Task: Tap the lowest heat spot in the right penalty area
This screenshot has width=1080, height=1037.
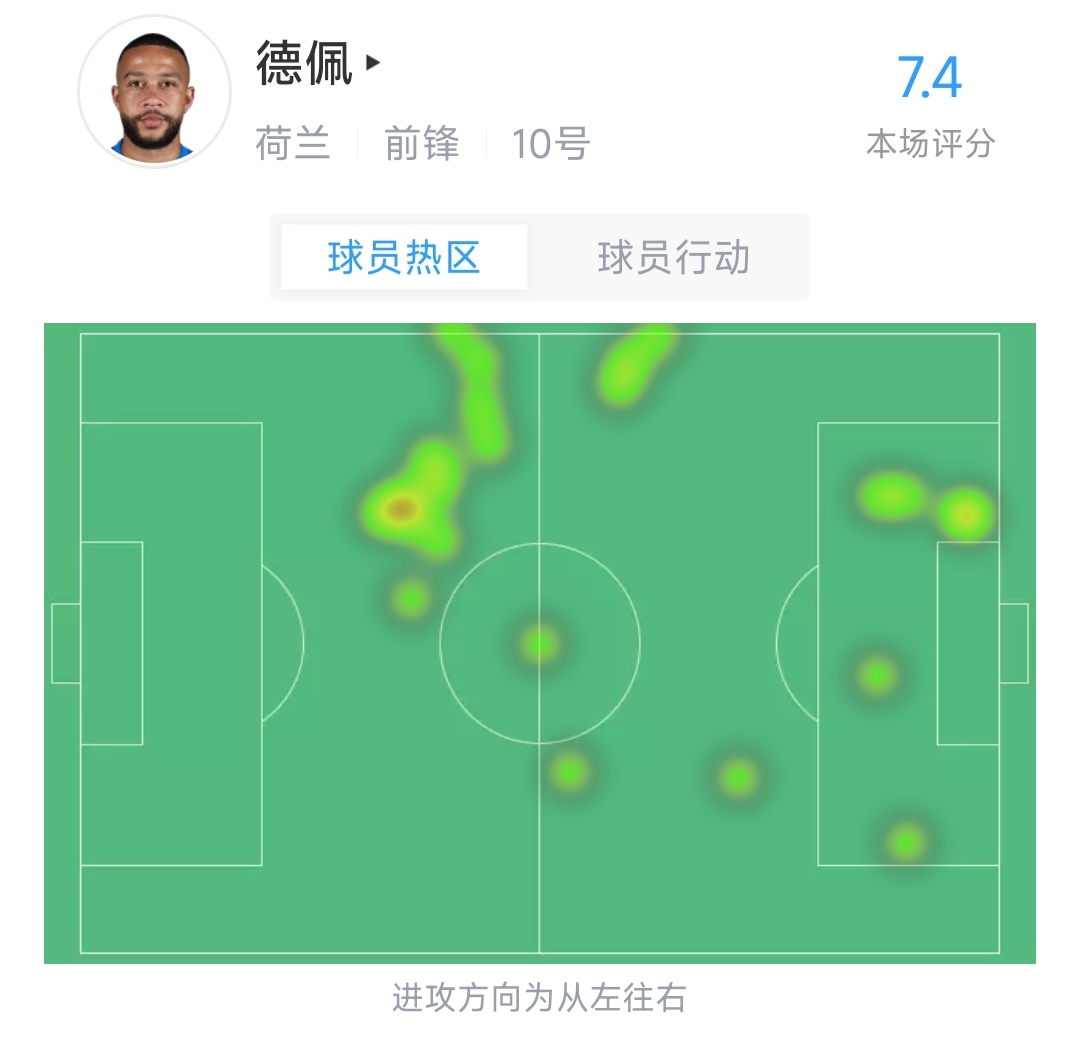Action: point(906,842)
